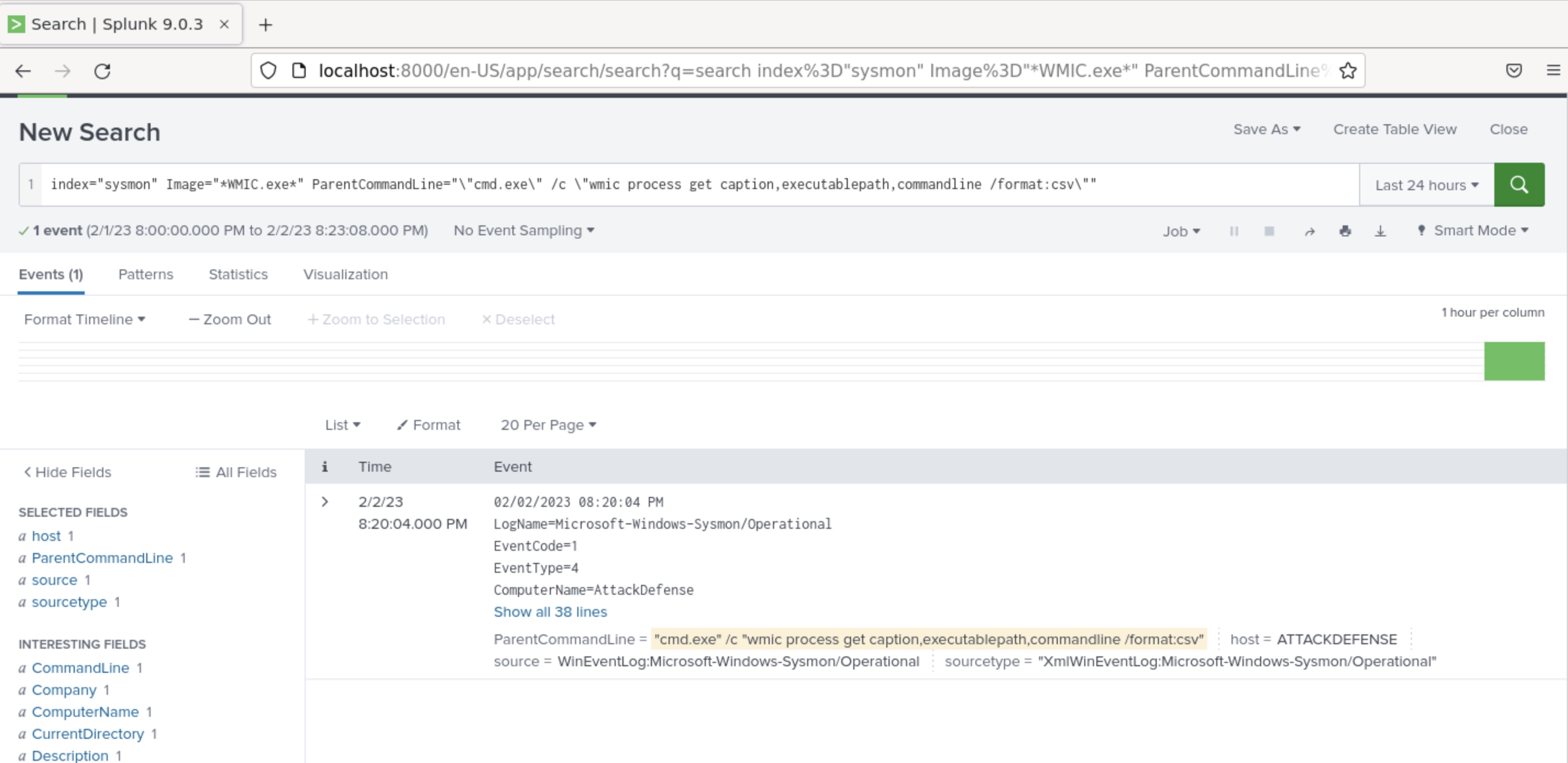
Task: Click the event timestamp 8:20:04.000 PM
Action: (x=413, y=524)
